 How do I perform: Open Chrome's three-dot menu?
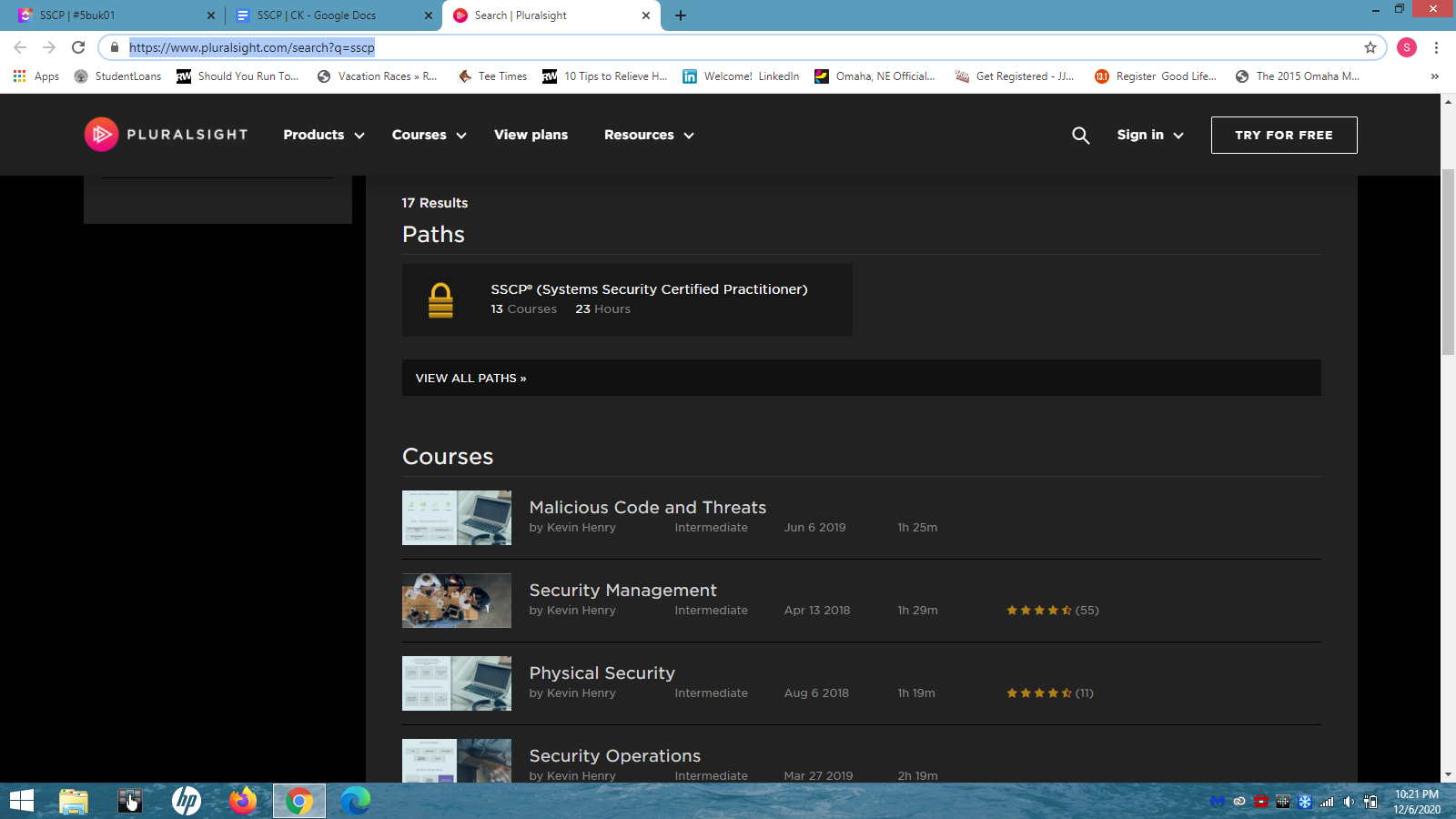[x=1436, y=47]
